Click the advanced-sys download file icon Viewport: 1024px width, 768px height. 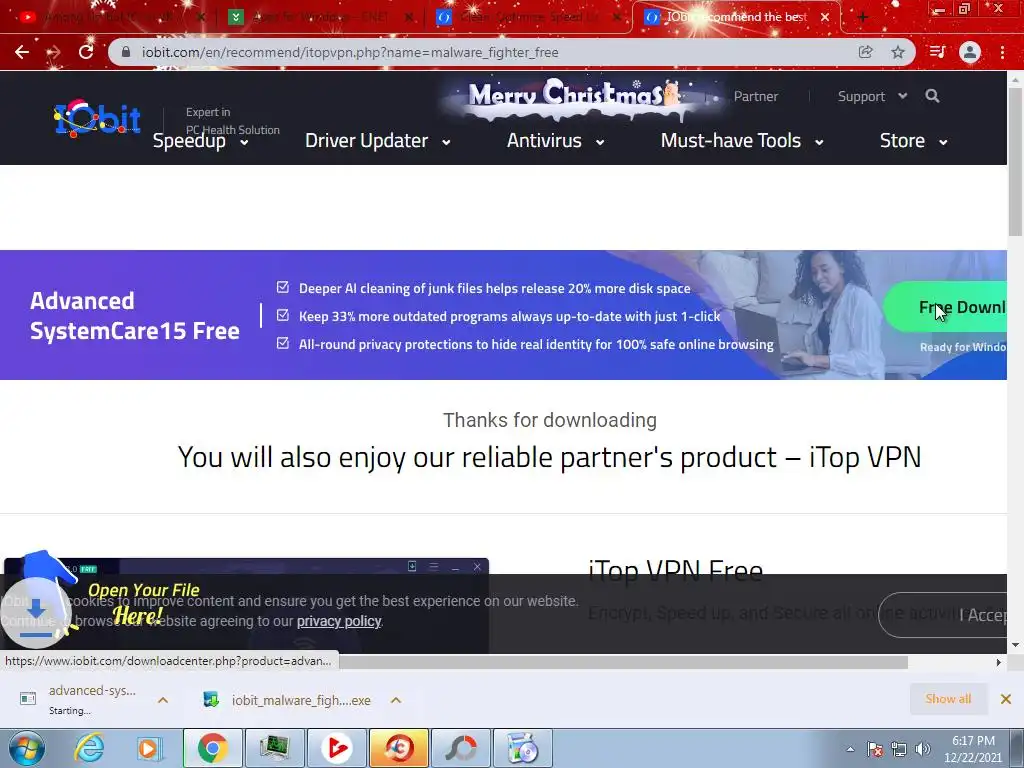tap(27, 699)
